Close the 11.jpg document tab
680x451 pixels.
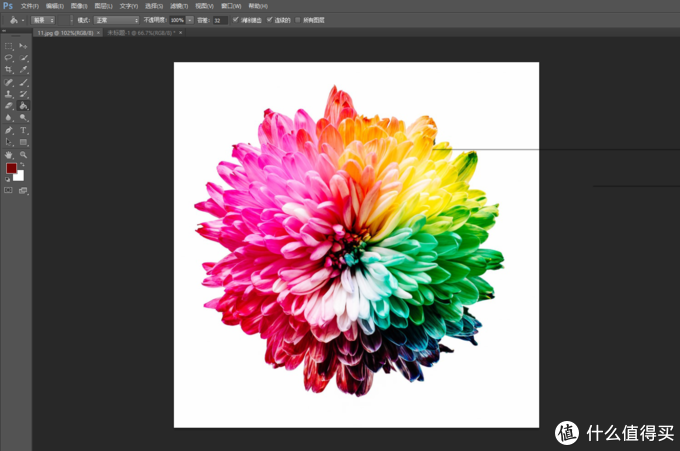[x=98, y=33]
